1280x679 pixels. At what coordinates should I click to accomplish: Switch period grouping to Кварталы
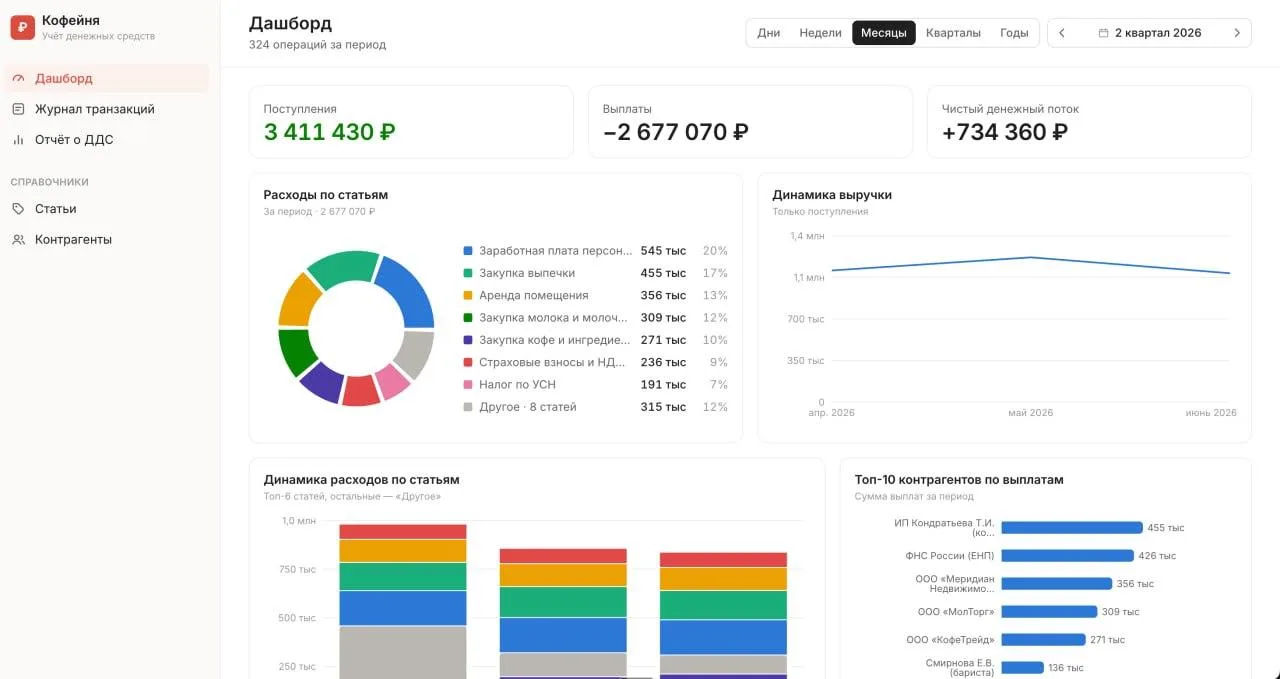pyautogui.click(x=953, y=33)
